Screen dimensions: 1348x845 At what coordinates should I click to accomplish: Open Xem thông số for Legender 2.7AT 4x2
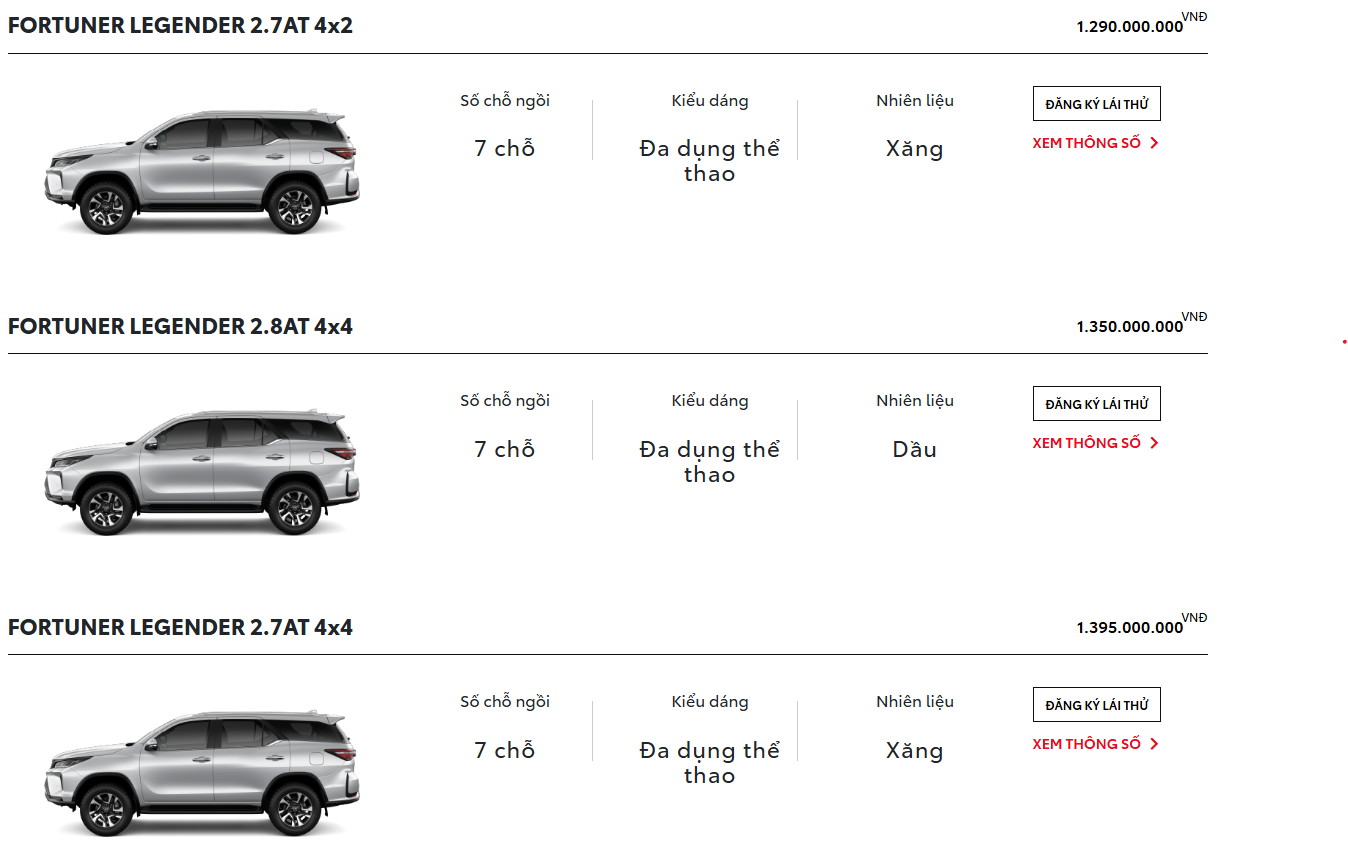pos(1094,143)
